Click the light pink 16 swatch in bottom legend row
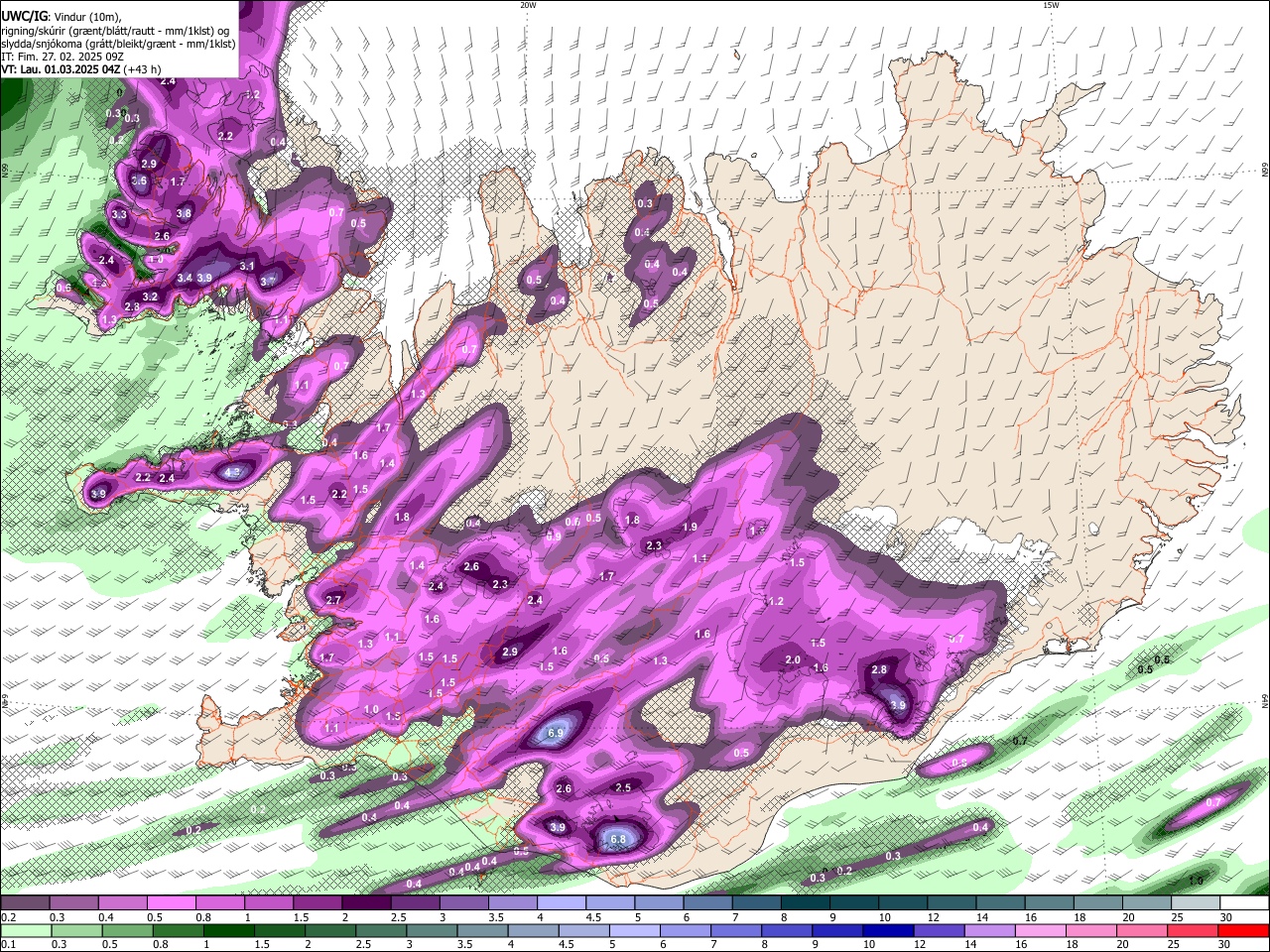Screen dimensions: 1270x952 point(1039,930)
